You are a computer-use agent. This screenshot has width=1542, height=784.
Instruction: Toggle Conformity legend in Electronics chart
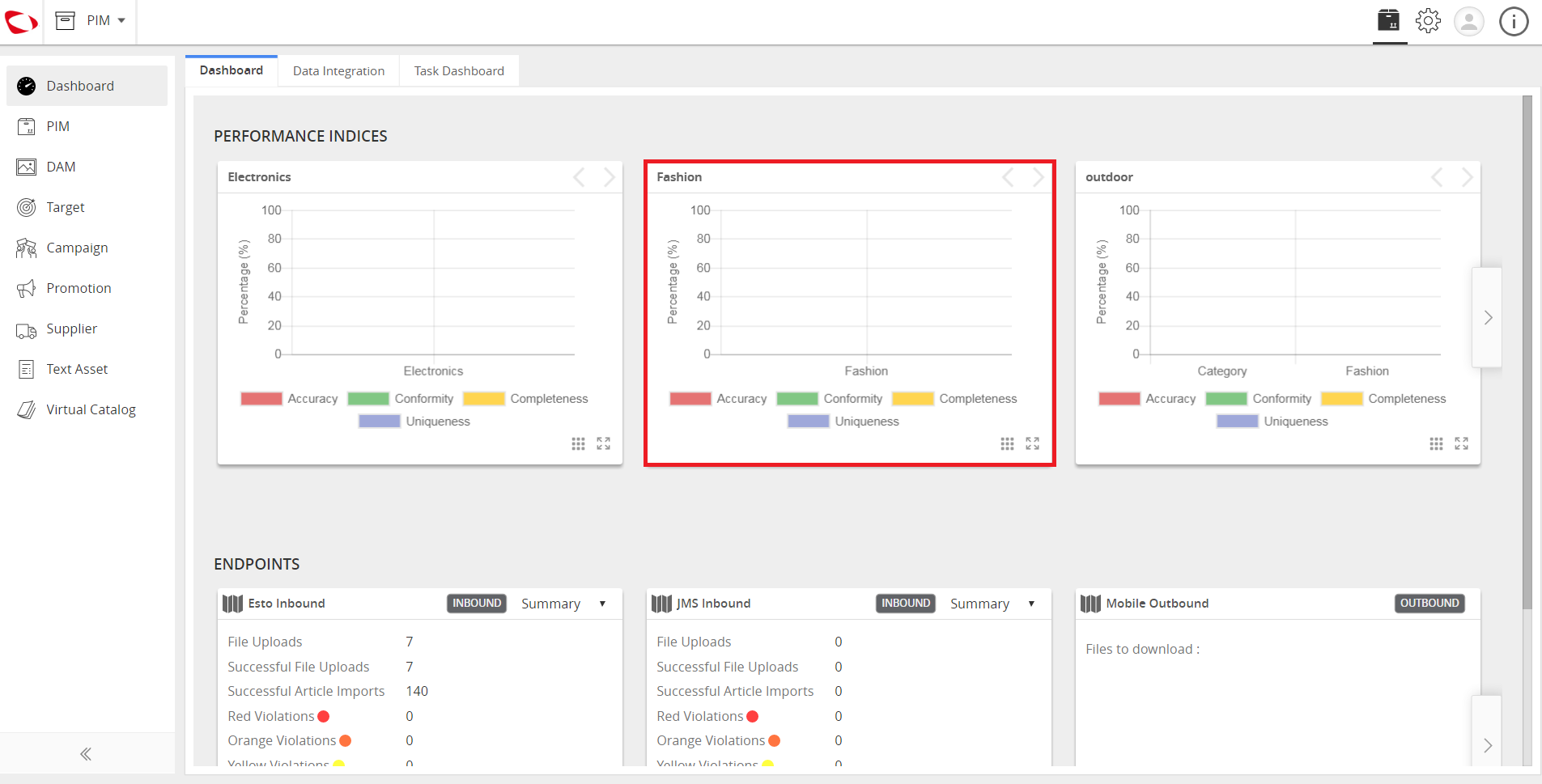[401, 399]
